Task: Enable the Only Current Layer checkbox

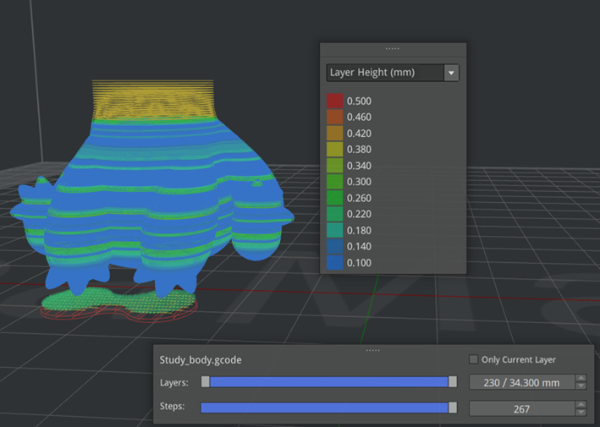Action: pos(474,360)
